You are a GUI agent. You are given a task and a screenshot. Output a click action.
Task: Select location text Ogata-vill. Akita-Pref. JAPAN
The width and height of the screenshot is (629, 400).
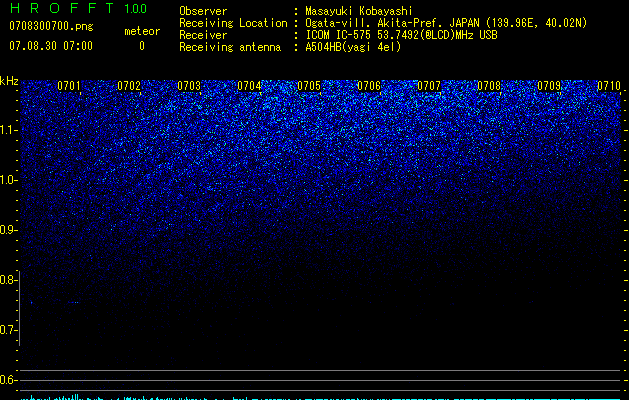[392, 23]
